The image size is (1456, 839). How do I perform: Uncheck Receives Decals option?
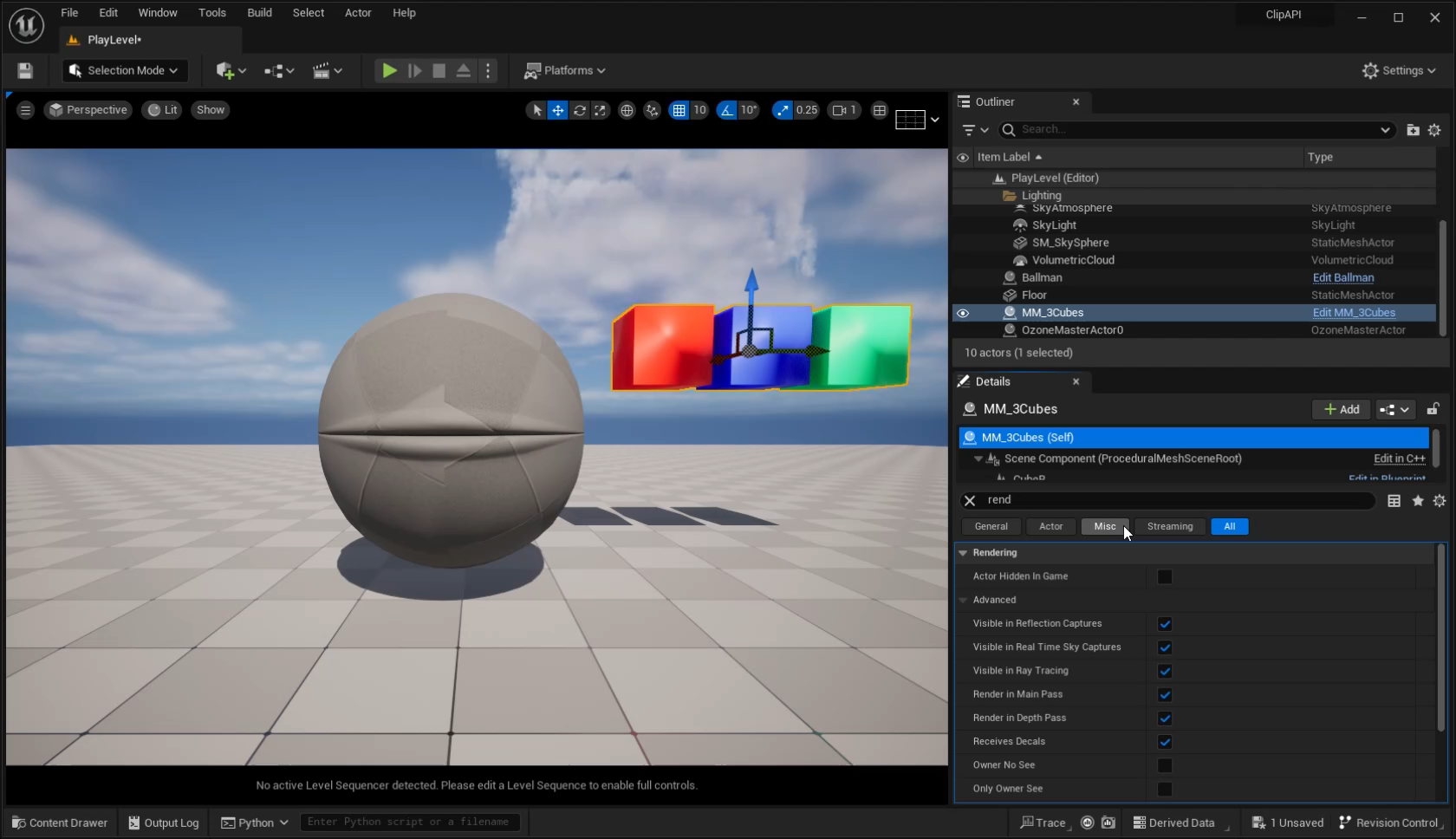tap(1165, 743)
